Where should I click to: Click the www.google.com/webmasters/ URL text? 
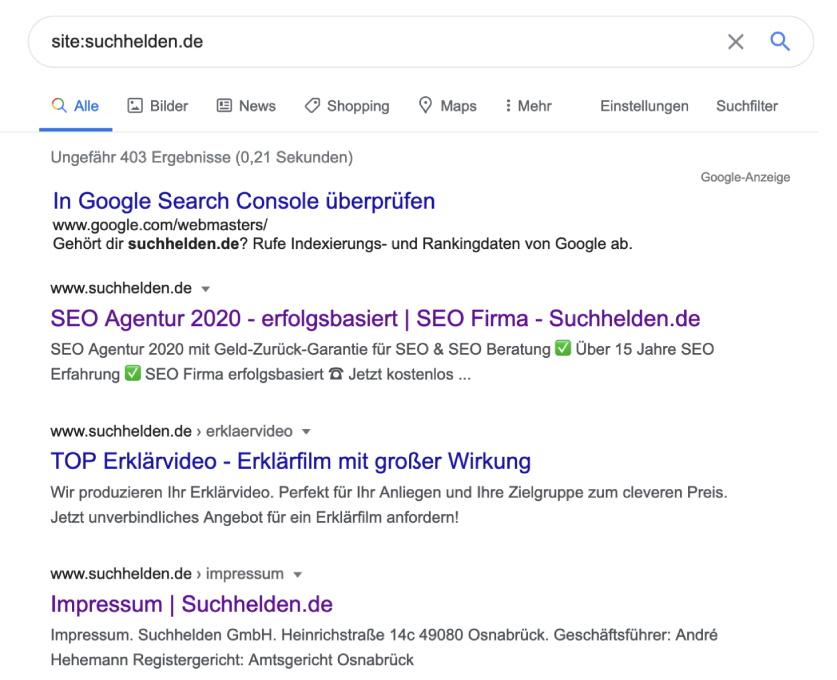tap(160, 225)
